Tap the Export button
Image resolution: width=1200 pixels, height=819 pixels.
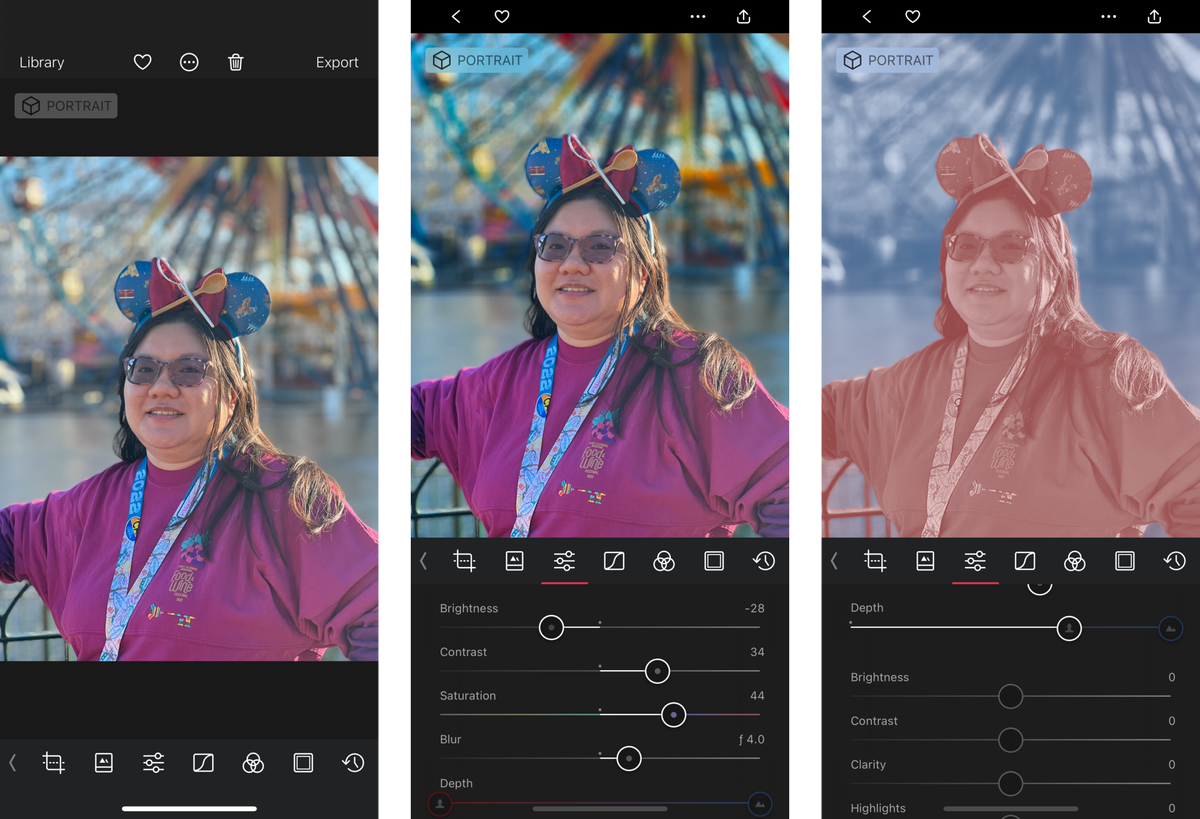click(337, 62)
